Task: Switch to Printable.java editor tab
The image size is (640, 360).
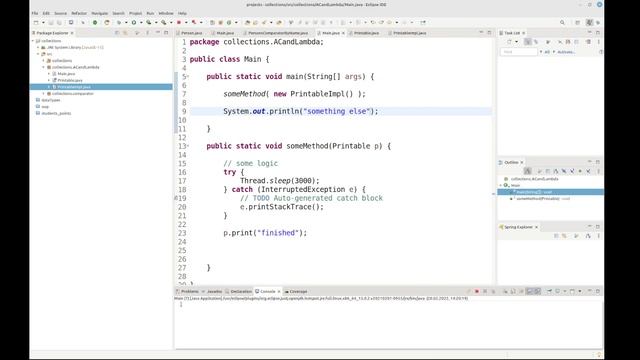Action: (x=366, y=33)
